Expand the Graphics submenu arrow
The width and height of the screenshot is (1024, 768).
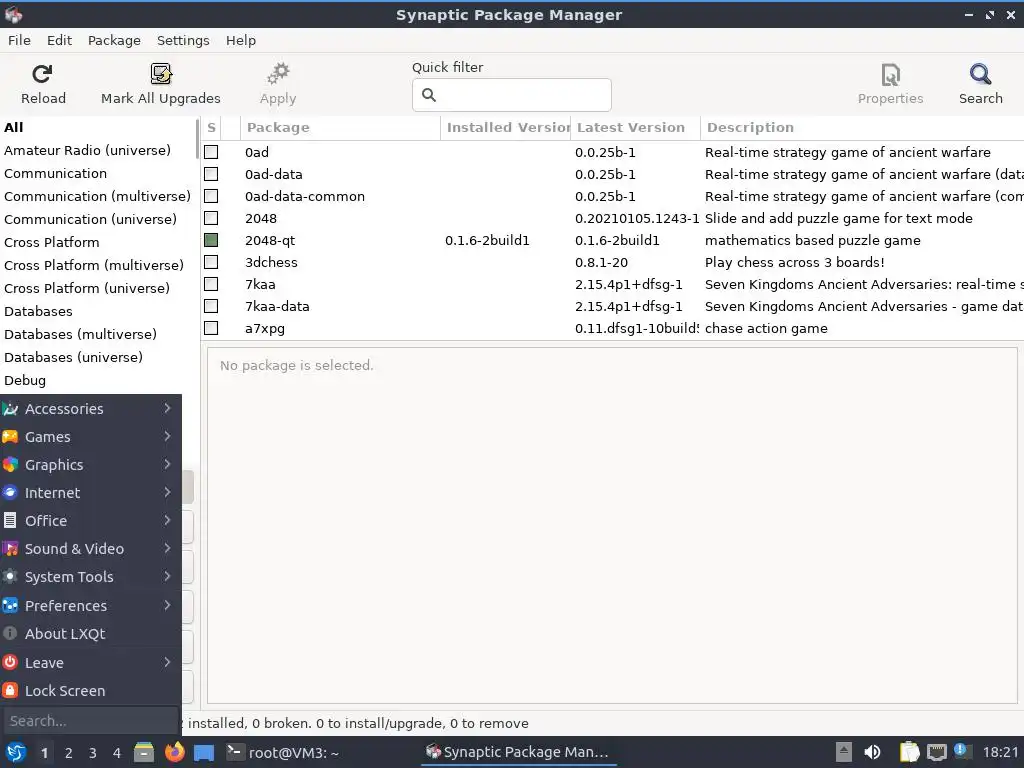point(167,464)
